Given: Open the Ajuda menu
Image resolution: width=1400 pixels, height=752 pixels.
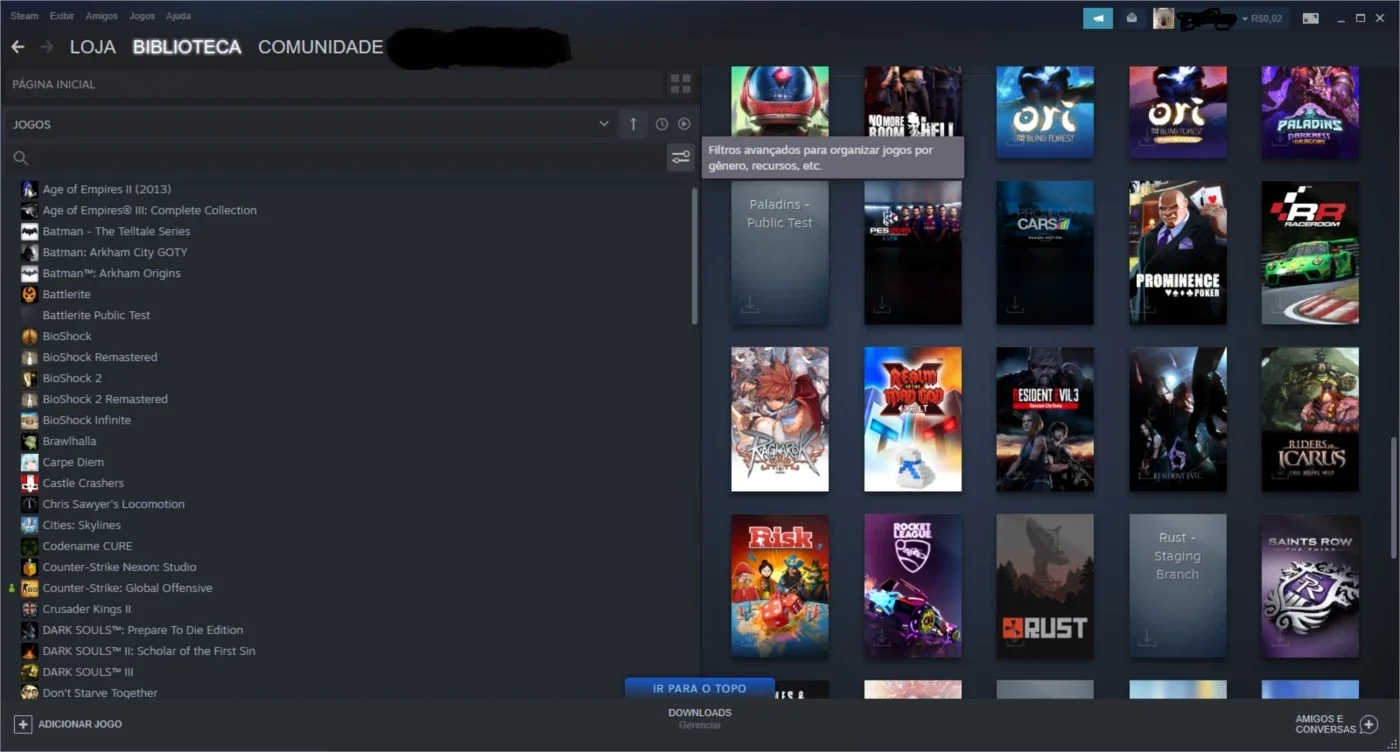Looking at the screenshot, I should click(x=178, y=16).
